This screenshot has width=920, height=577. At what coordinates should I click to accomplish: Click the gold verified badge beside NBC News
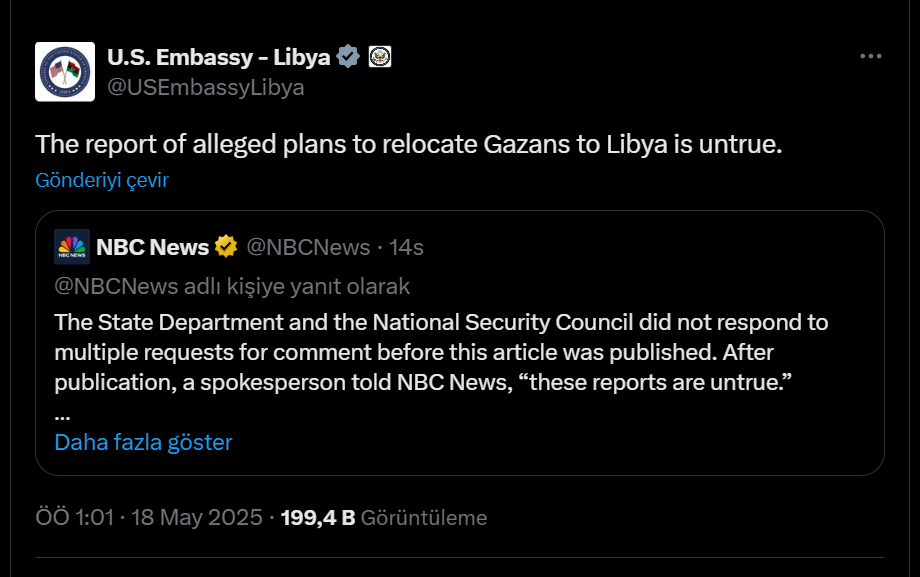click(226, 247)
